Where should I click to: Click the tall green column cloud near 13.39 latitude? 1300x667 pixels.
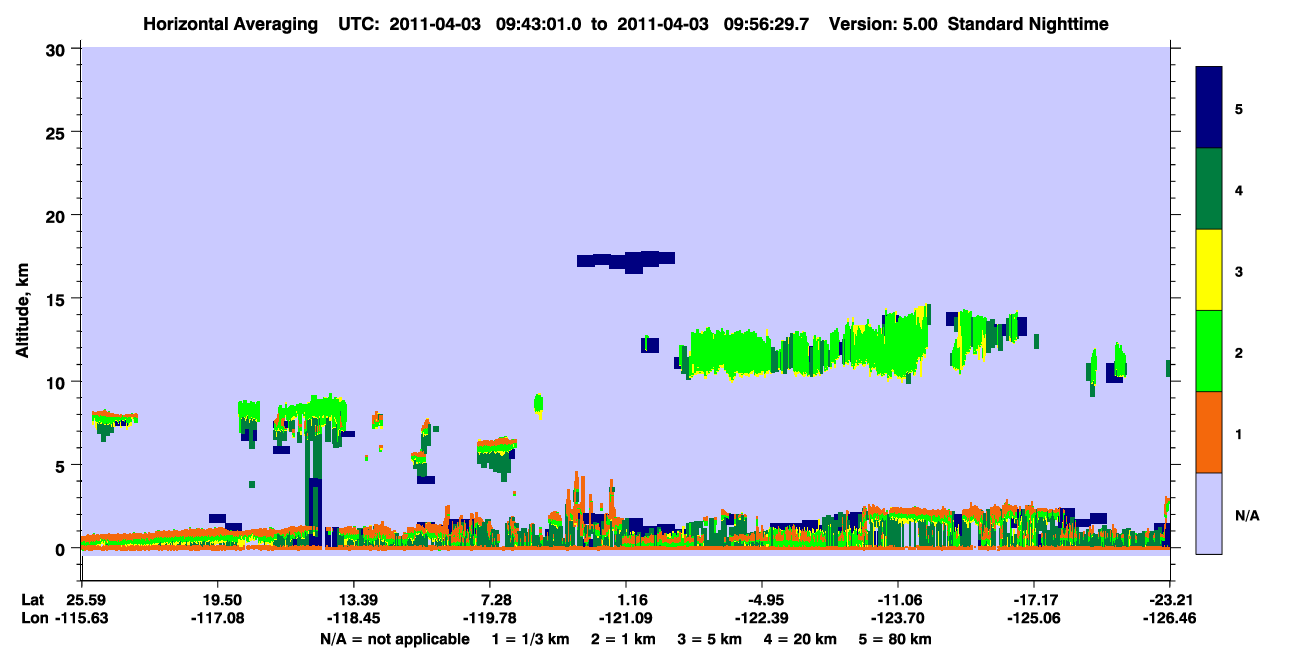[314, 470]
